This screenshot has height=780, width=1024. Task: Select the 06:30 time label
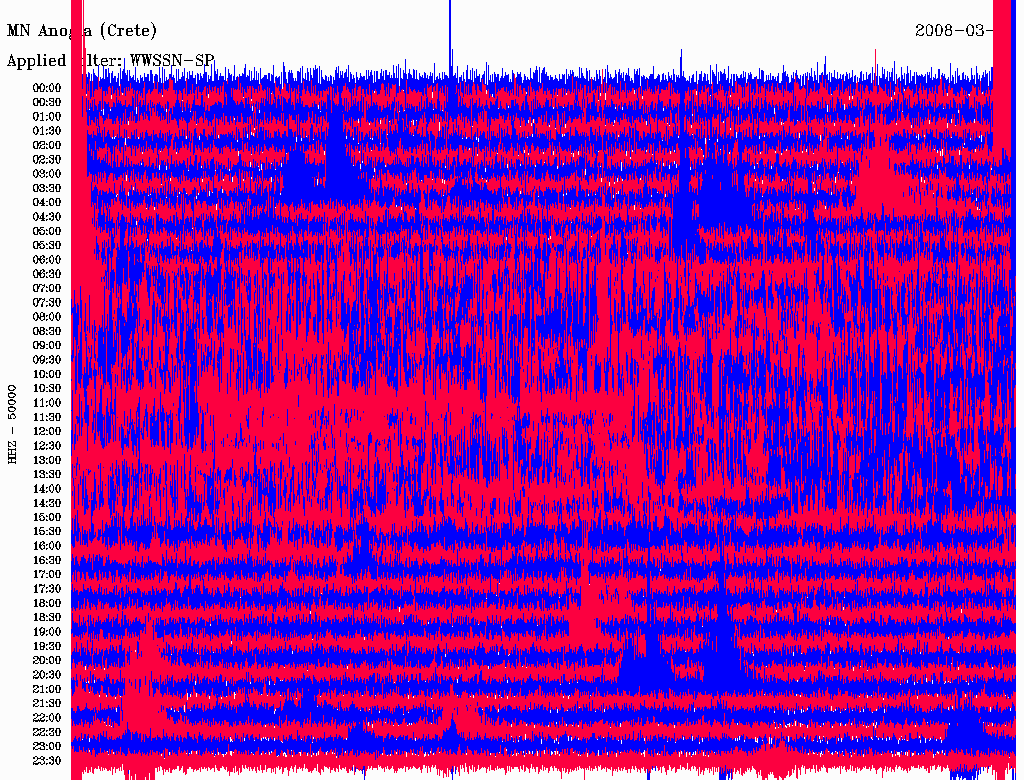(x=47, y=274)
